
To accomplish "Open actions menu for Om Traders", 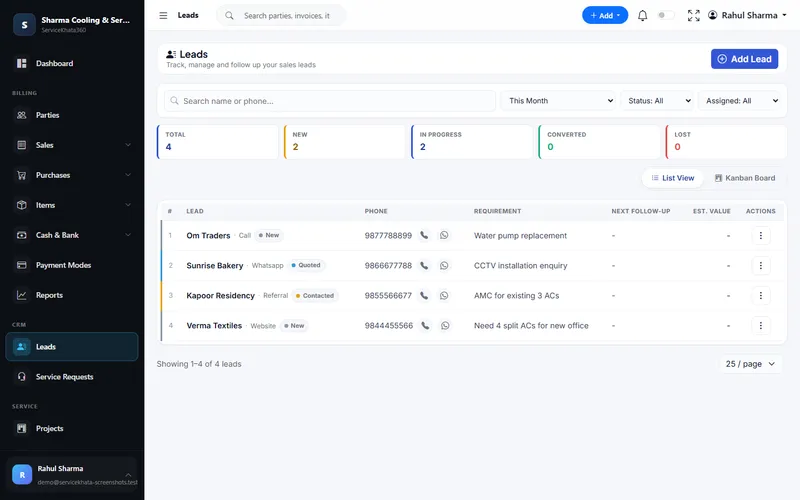I will pyautogui.click(x=761, y=235).
